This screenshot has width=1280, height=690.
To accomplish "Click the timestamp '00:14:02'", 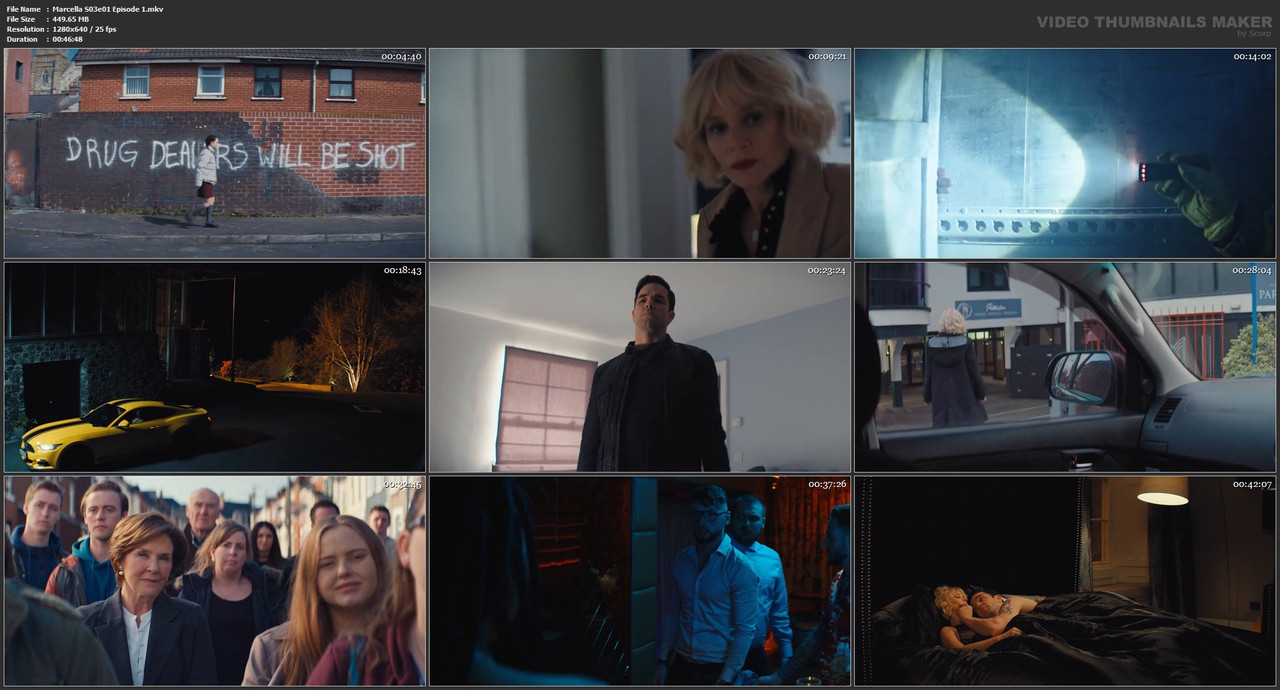I will [1252, 57].
